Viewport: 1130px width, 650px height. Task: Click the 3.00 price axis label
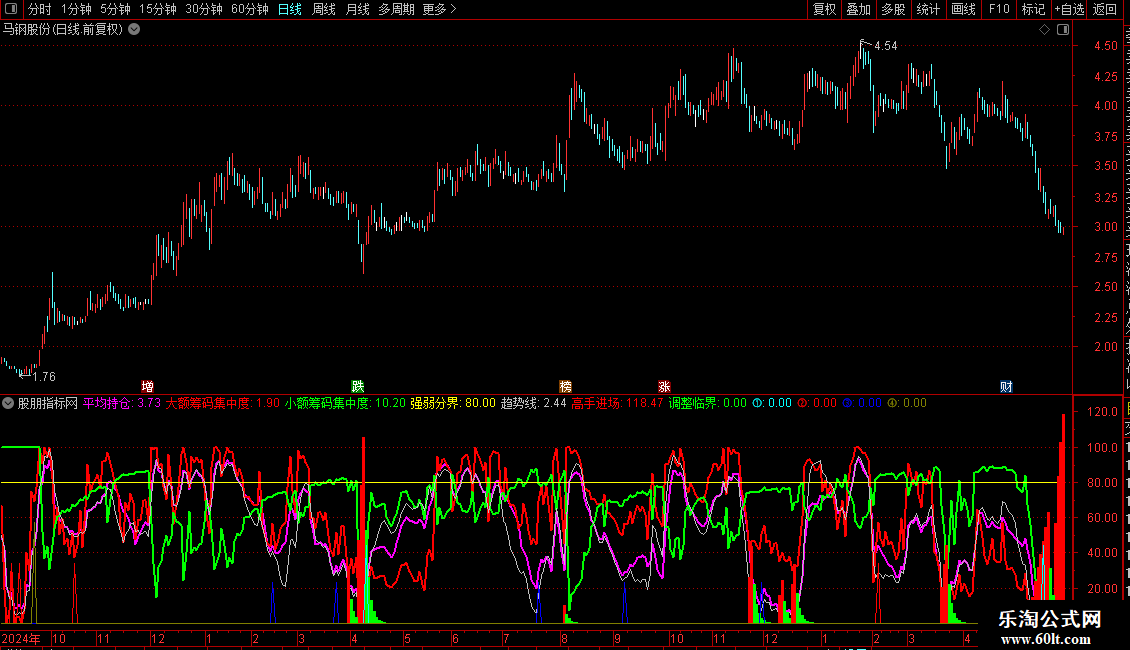[1105, 226]
